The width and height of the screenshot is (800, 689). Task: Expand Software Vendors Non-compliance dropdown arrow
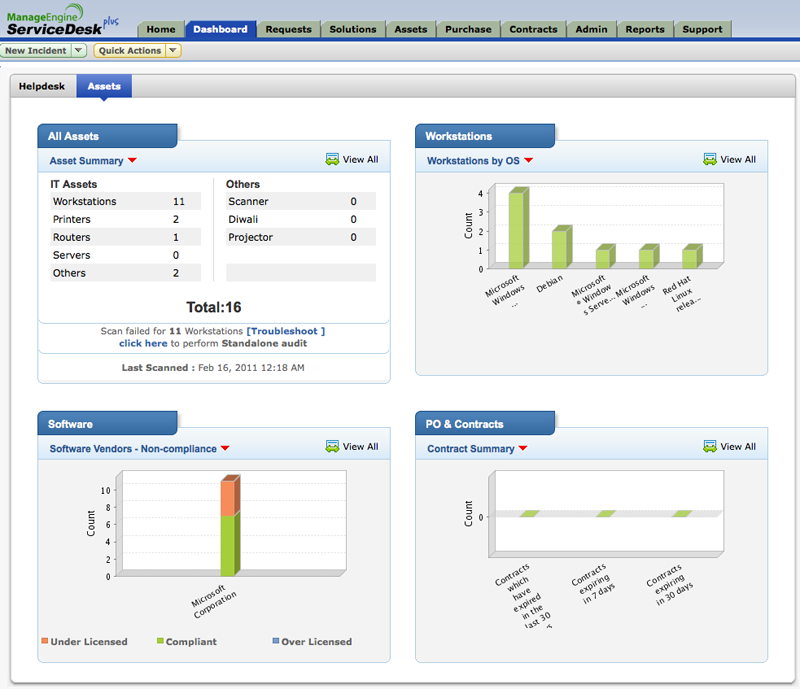(225, 449)
